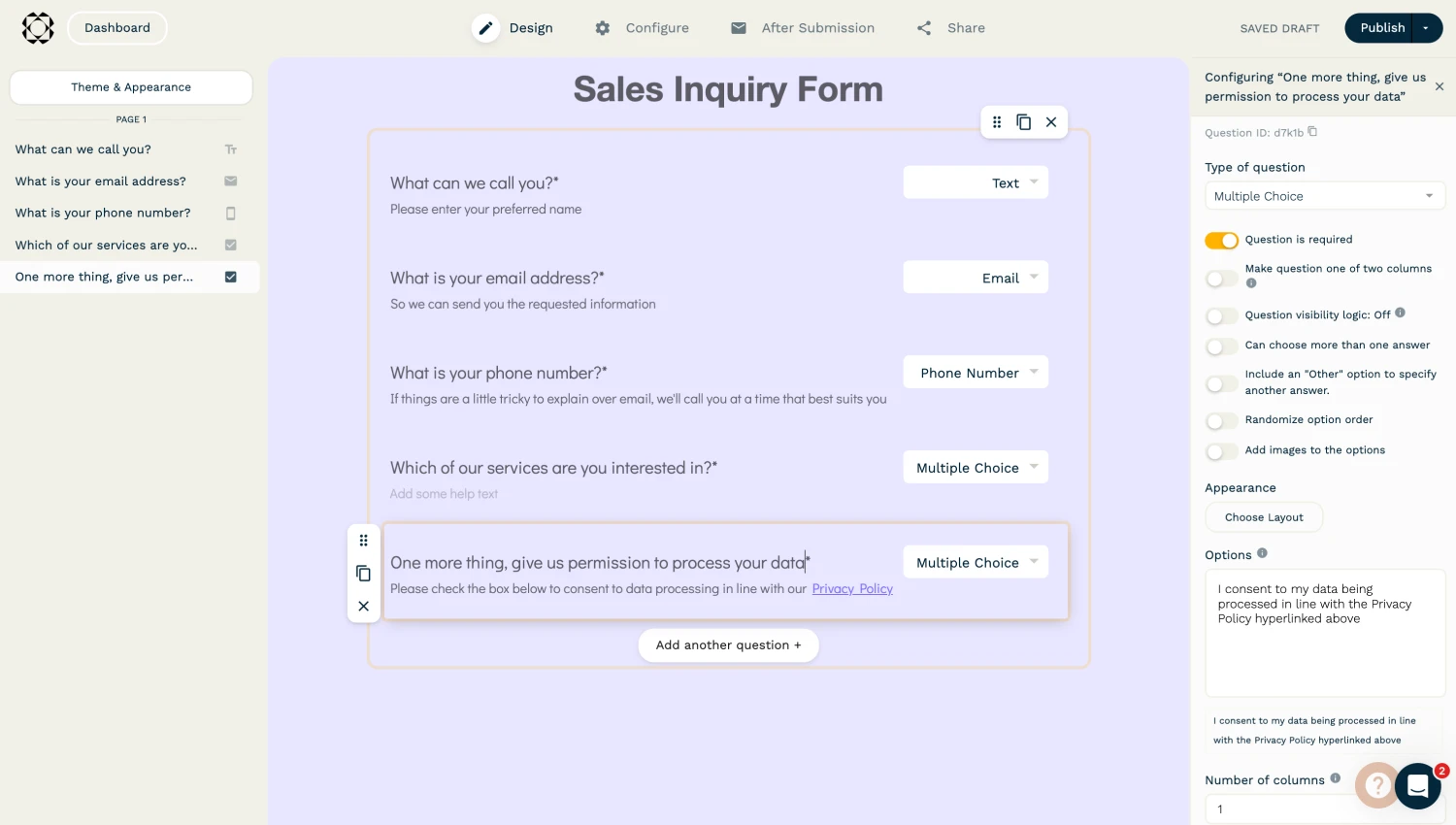Click the app logo in the top left corner
1456x825 pixels.
click(38, 28)
